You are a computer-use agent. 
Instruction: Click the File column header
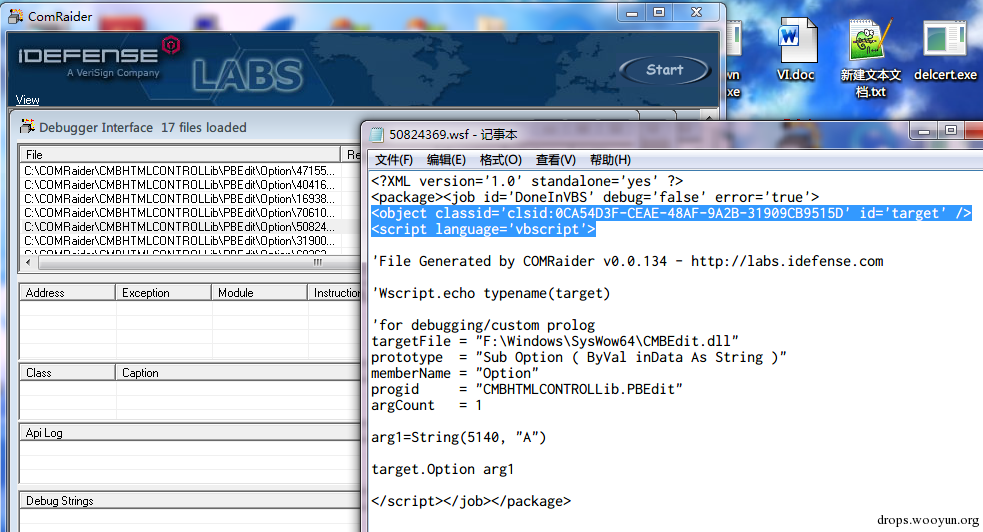pyautogui.click(x=180, y=154)
